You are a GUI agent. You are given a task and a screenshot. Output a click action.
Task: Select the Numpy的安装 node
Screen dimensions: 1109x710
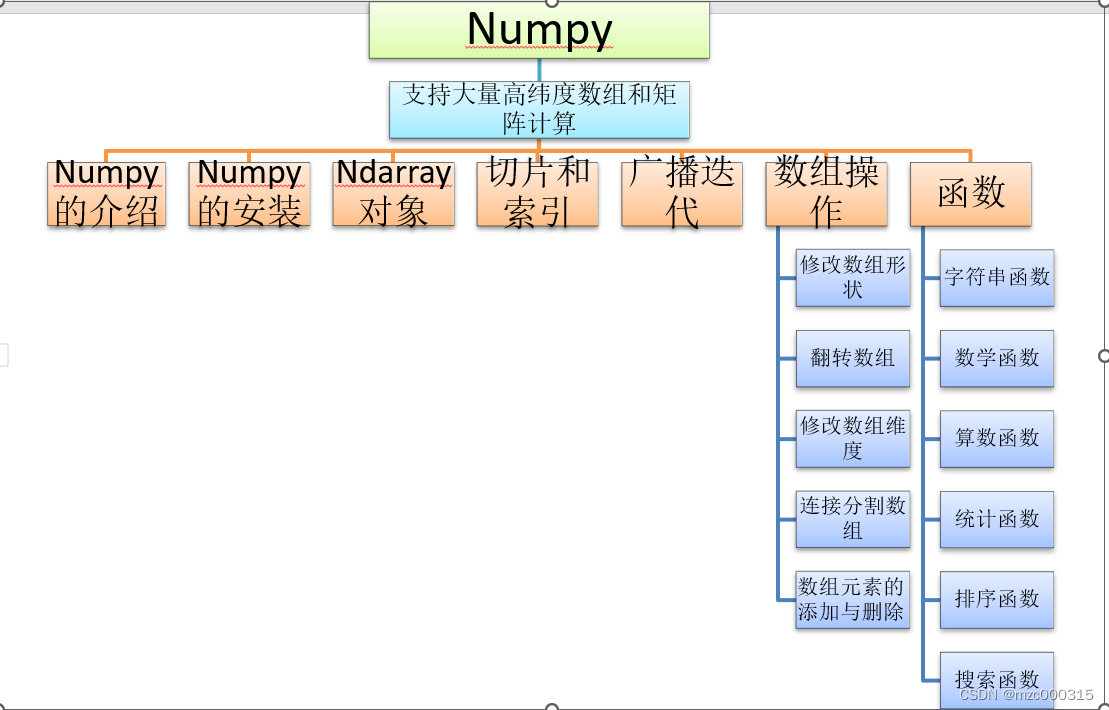[x=249, y=194]
